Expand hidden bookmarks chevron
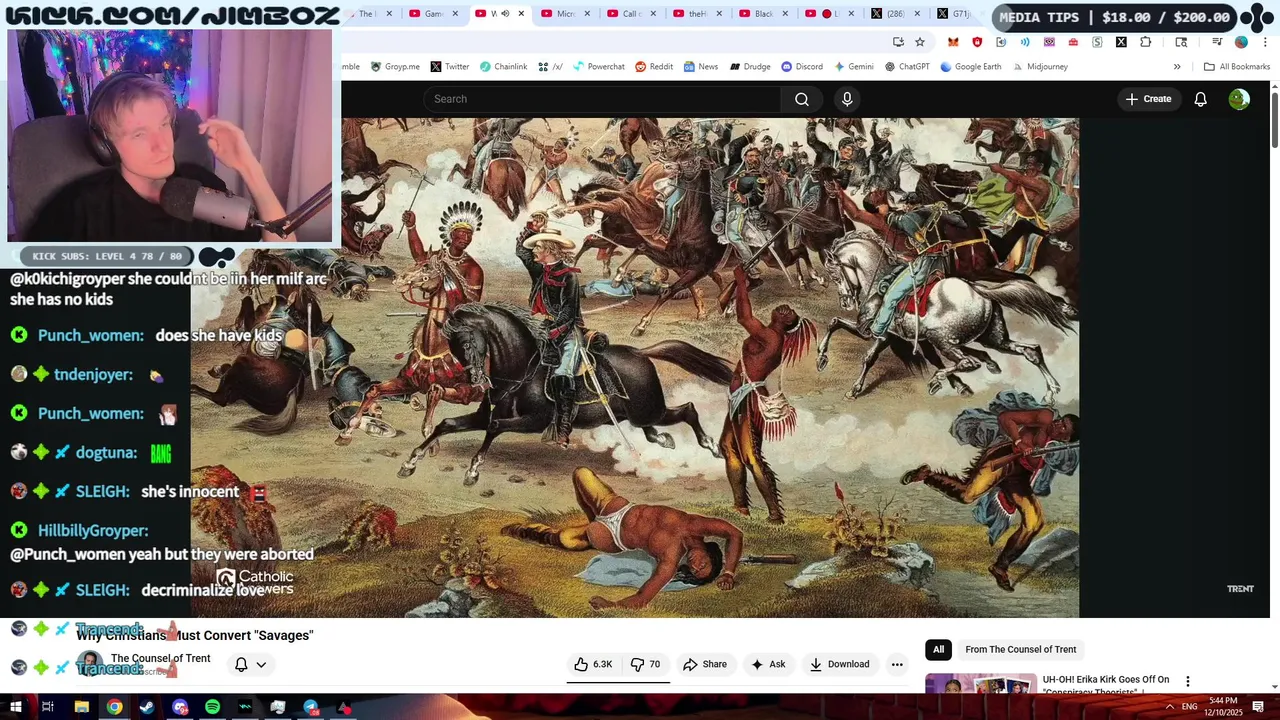This screenshot has width=1280, height=720. pyautogui.click(x=1177, y=67)
